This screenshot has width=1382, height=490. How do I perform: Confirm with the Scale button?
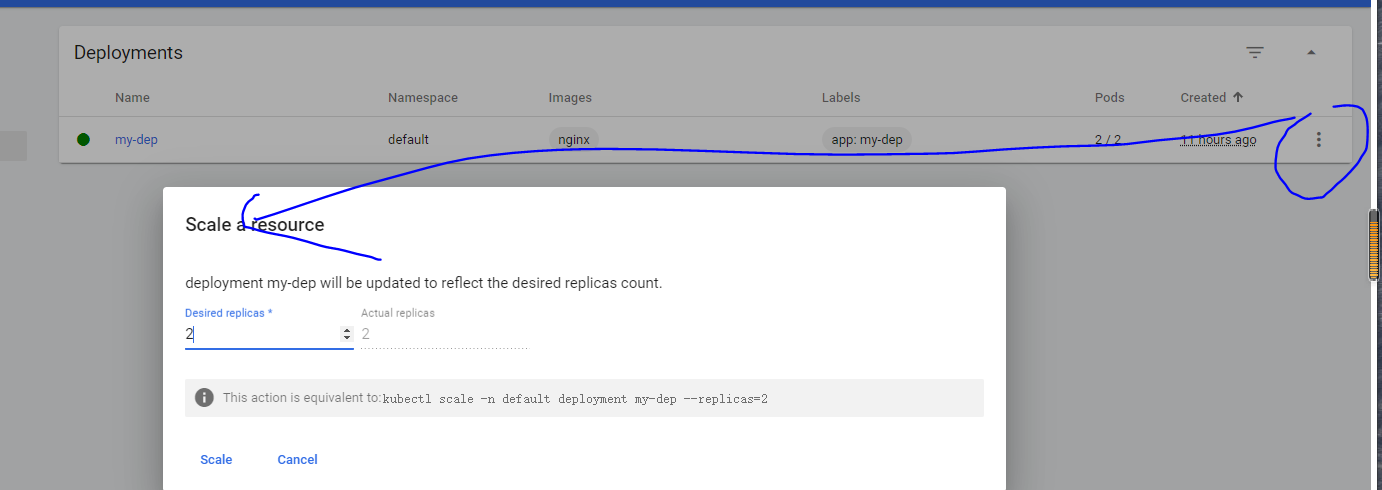(x=216, y=460)
